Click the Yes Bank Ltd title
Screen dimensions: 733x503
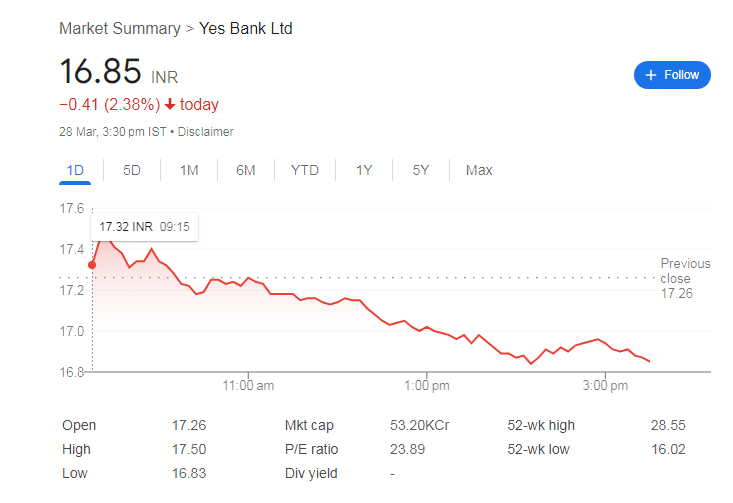click(x=246, y=28)
